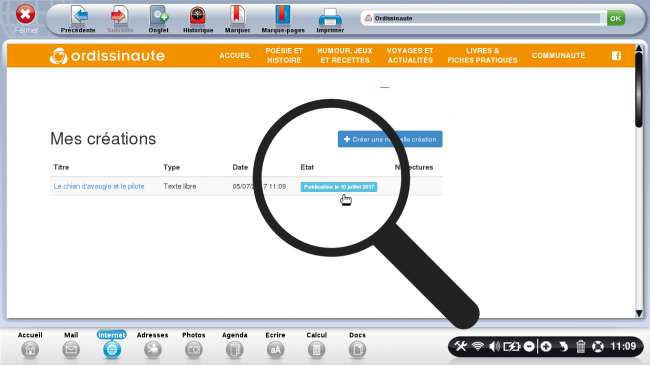Launch the Photos camera icon
Image resolution: width=650 pixels, height=365 pixels.
point(194,350)
